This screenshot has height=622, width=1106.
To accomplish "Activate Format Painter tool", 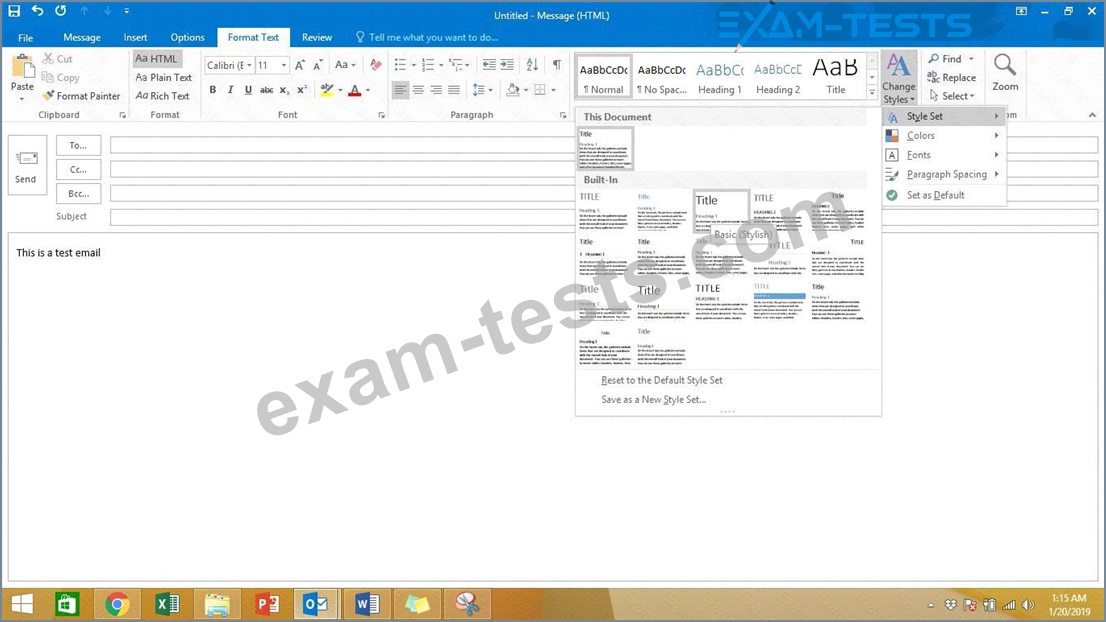I will tap(81, 96).
